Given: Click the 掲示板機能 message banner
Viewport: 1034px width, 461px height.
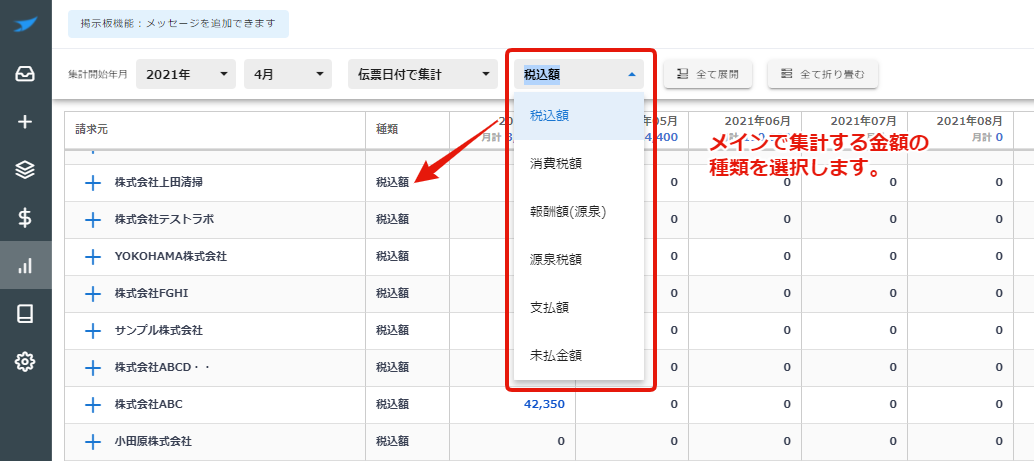Looking at the screenshot, I should (178, 24).
